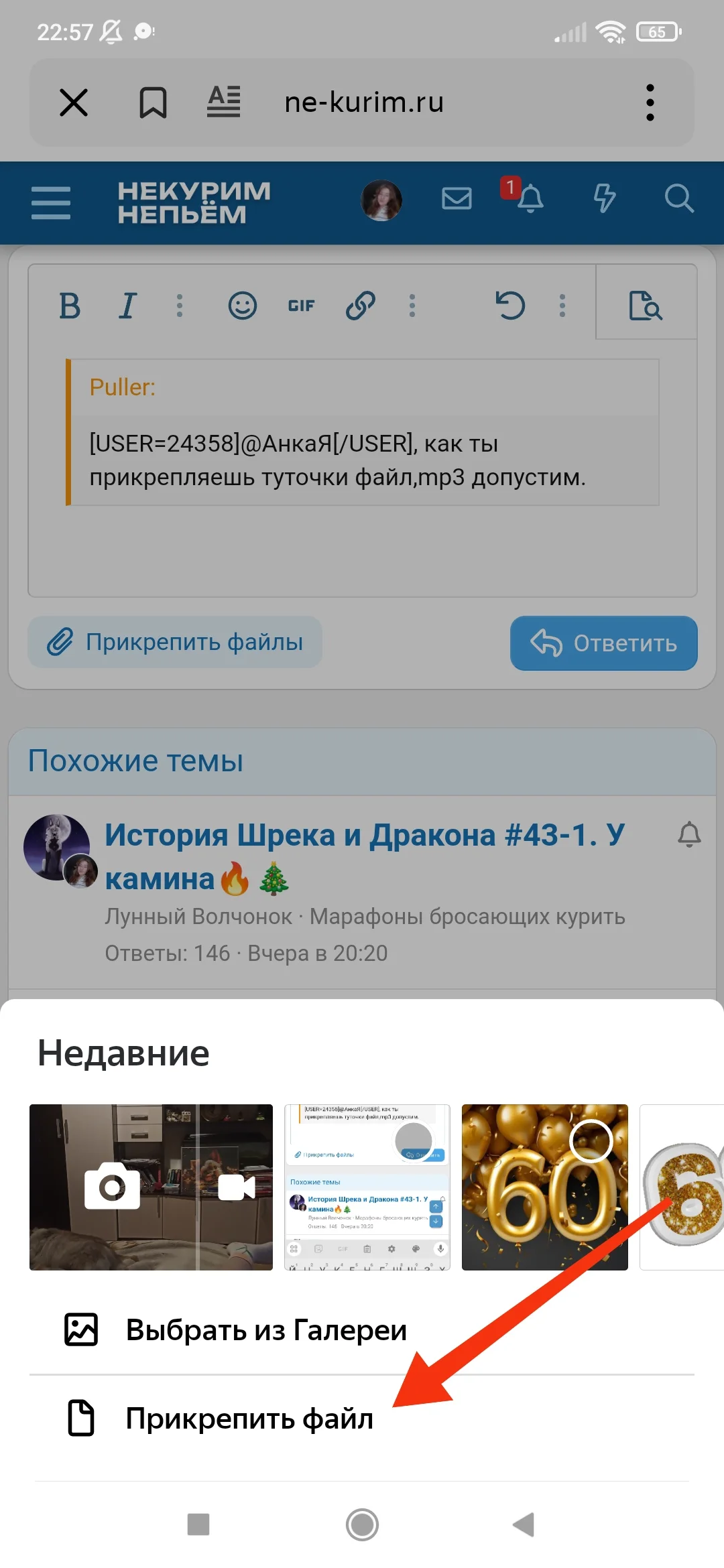Open the emoji smiley picker

pos(242,306)
